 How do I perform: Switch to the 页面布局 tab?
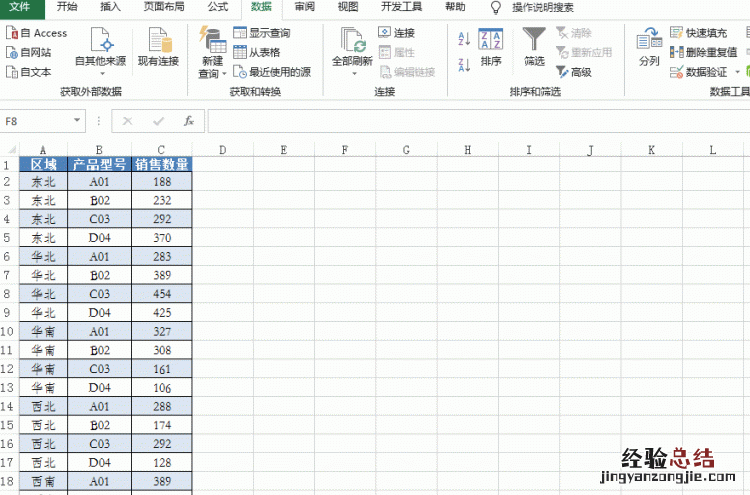164,7
